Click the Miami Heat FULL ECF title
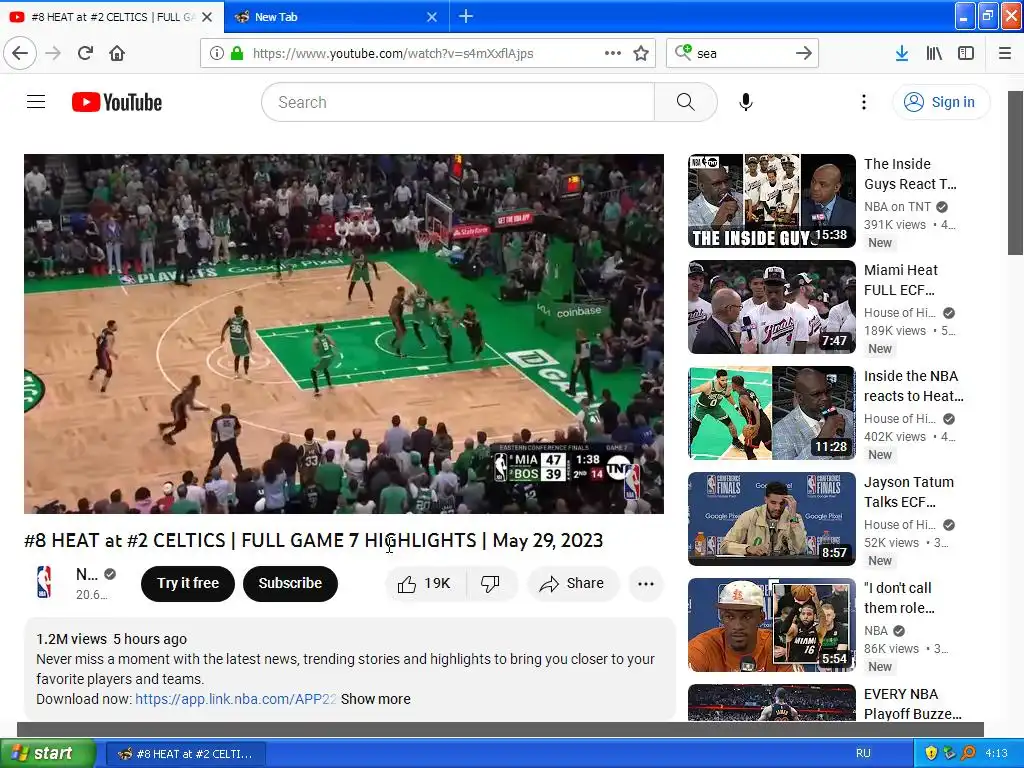Screen dimensions: 1024x768 (x=901, y=280)
